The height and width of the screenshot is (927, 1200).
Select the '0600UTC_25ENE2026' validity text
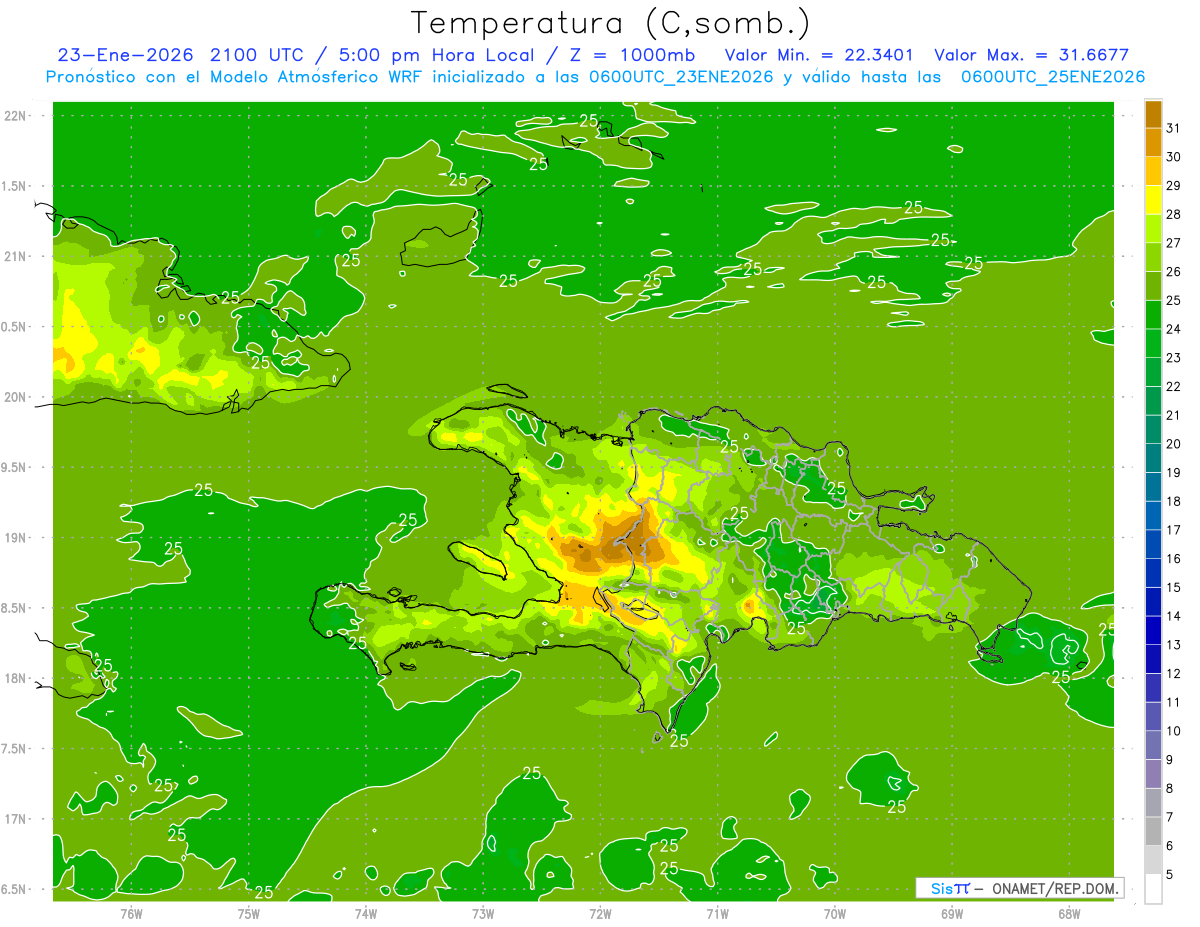pyautogui.click(x=1052, y=77)
